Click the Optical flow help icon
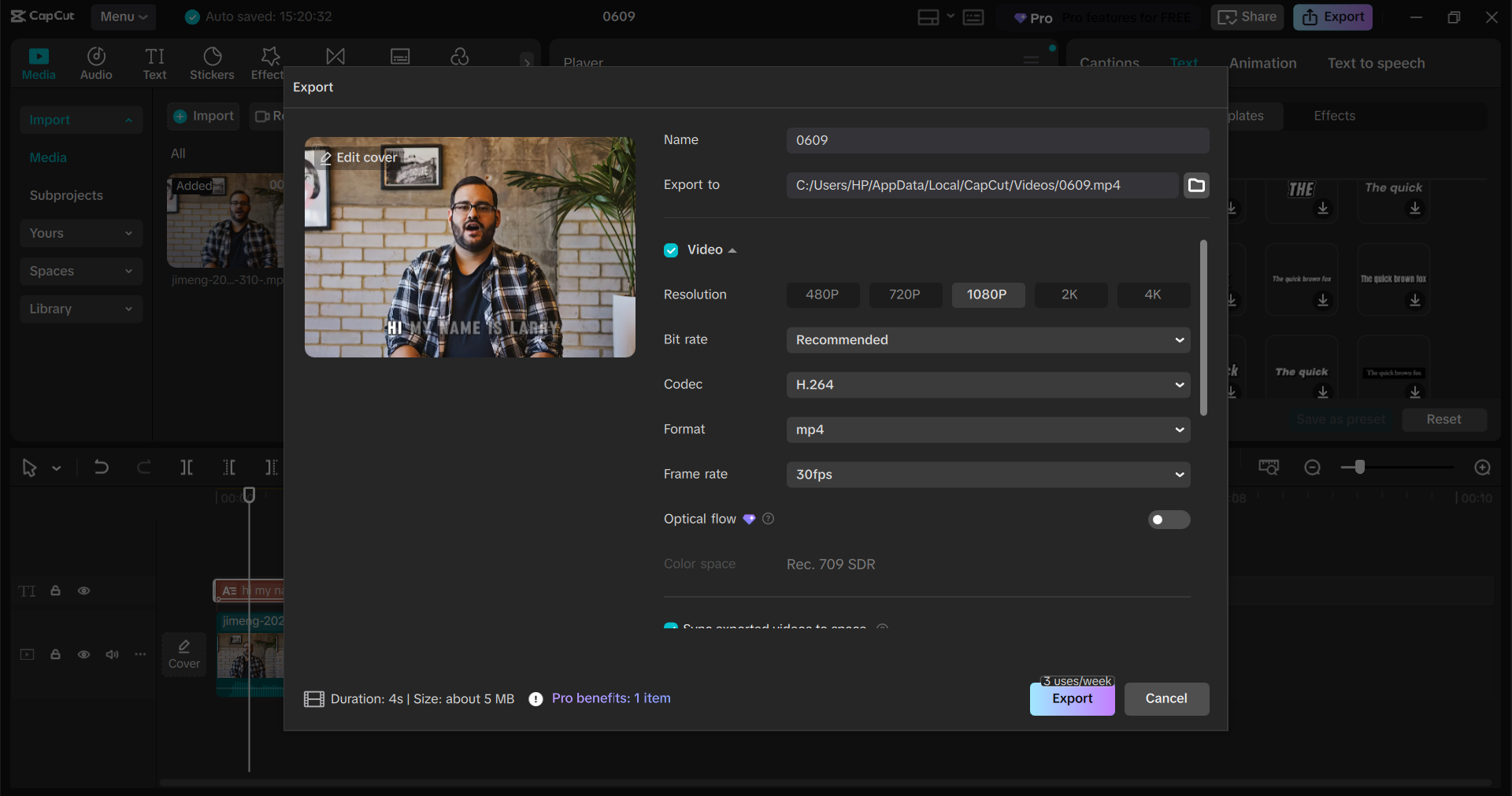1512x796 pixels. (x=769, y=519)
